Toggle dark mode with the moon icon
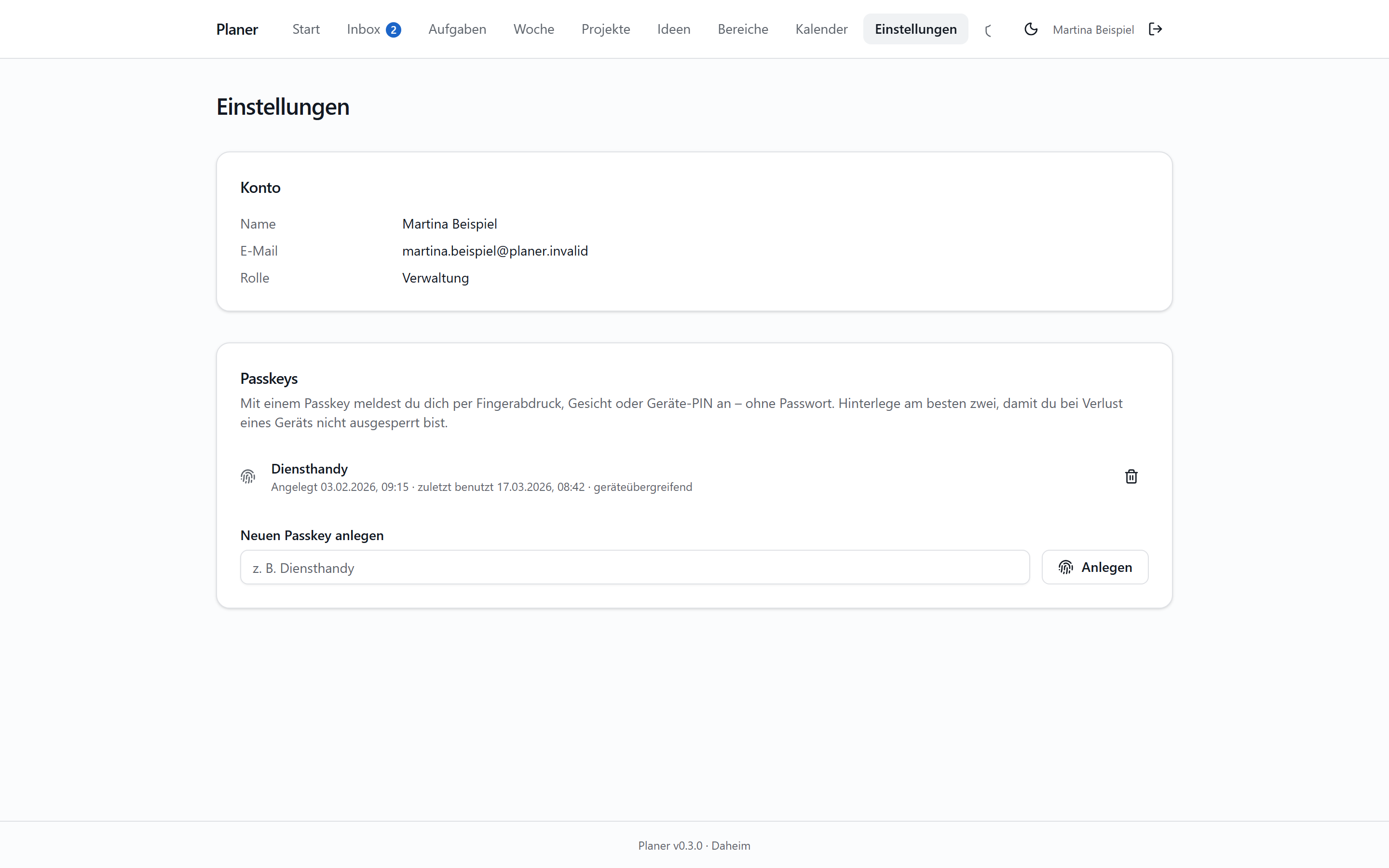The width and height of the screenshot is (1389, 868). 1031,29
